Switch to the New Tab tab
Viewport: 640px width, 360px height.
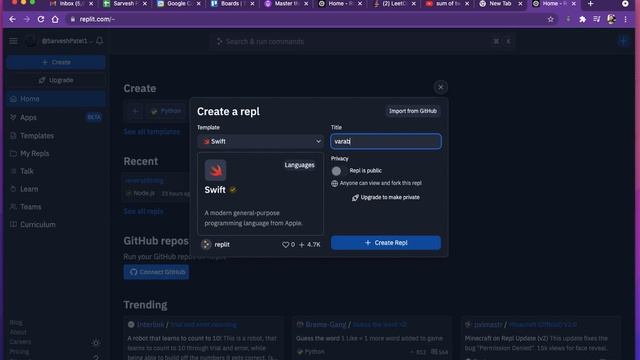click(x=501, y=4)
